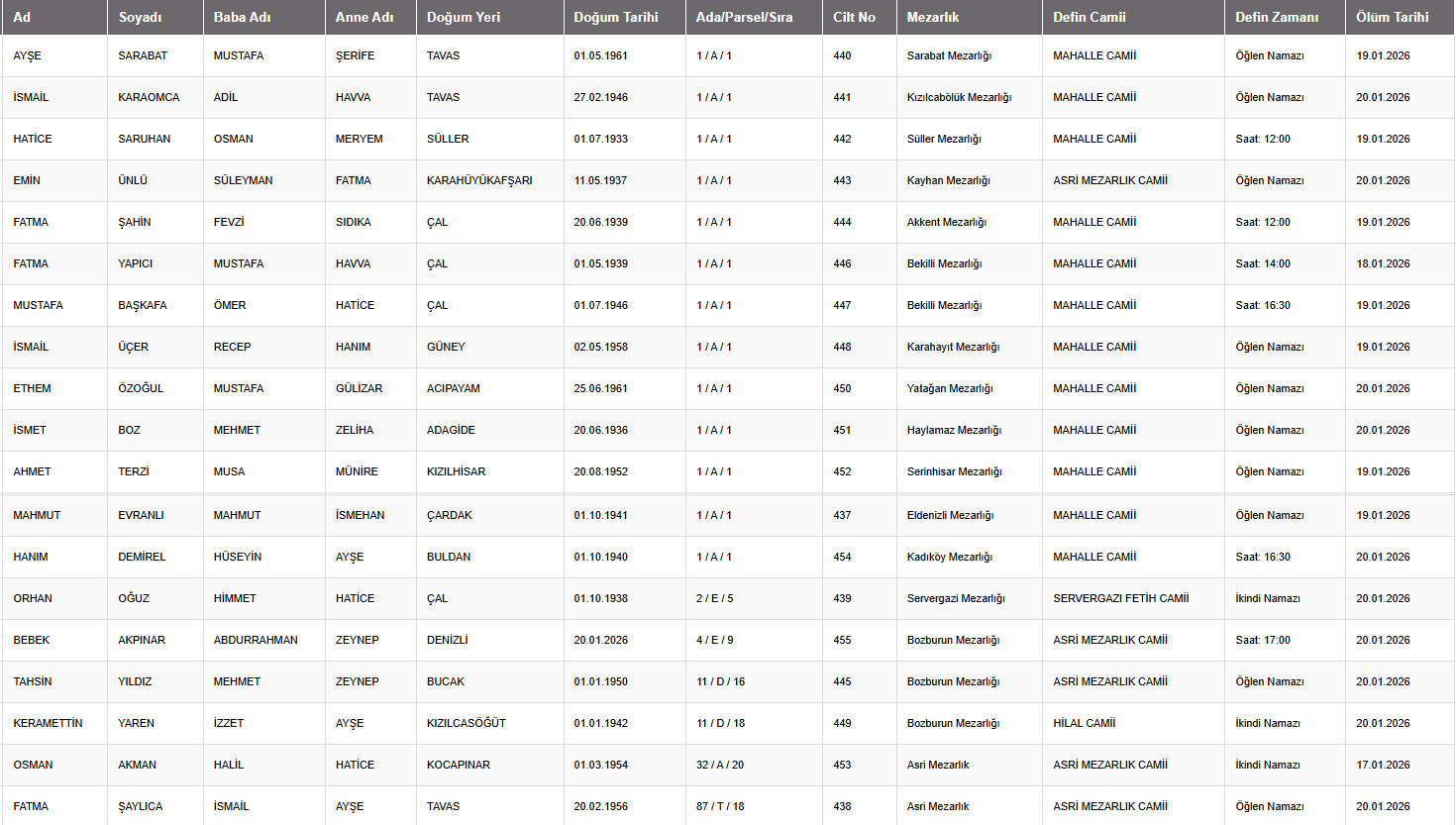Select the Kızılcabölük Mezarlığı cell

pos(959,97)
